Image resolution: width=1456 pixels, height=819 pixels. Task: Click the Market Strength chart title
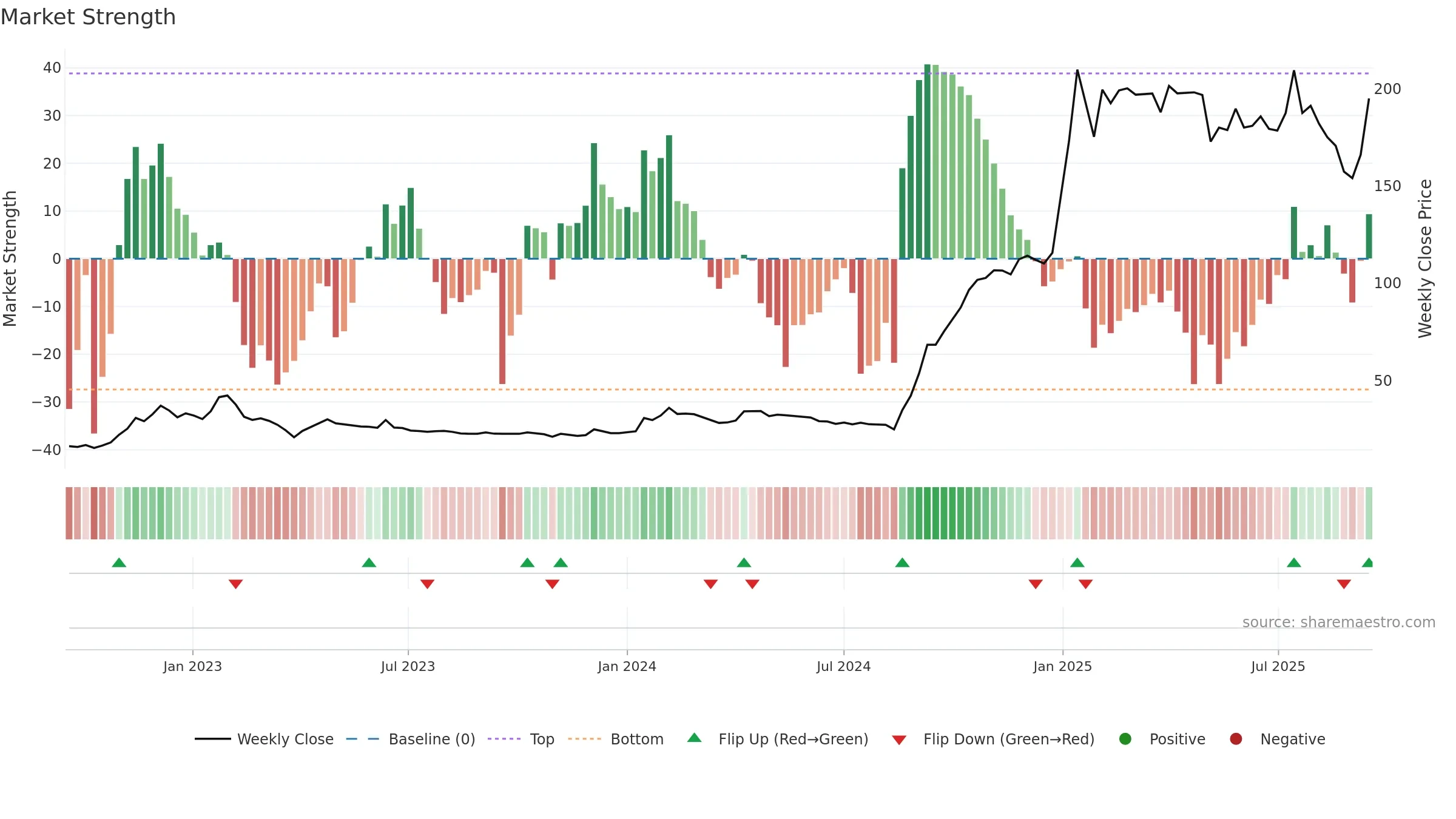(x=88, y=17)
